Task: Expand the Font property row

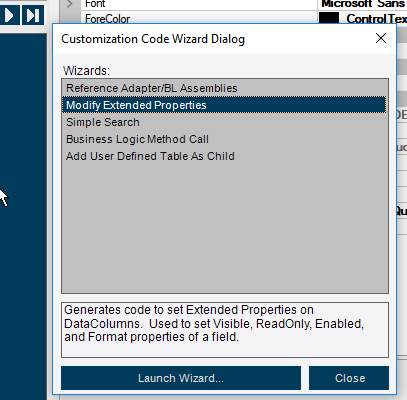Action: click(70, 4)
